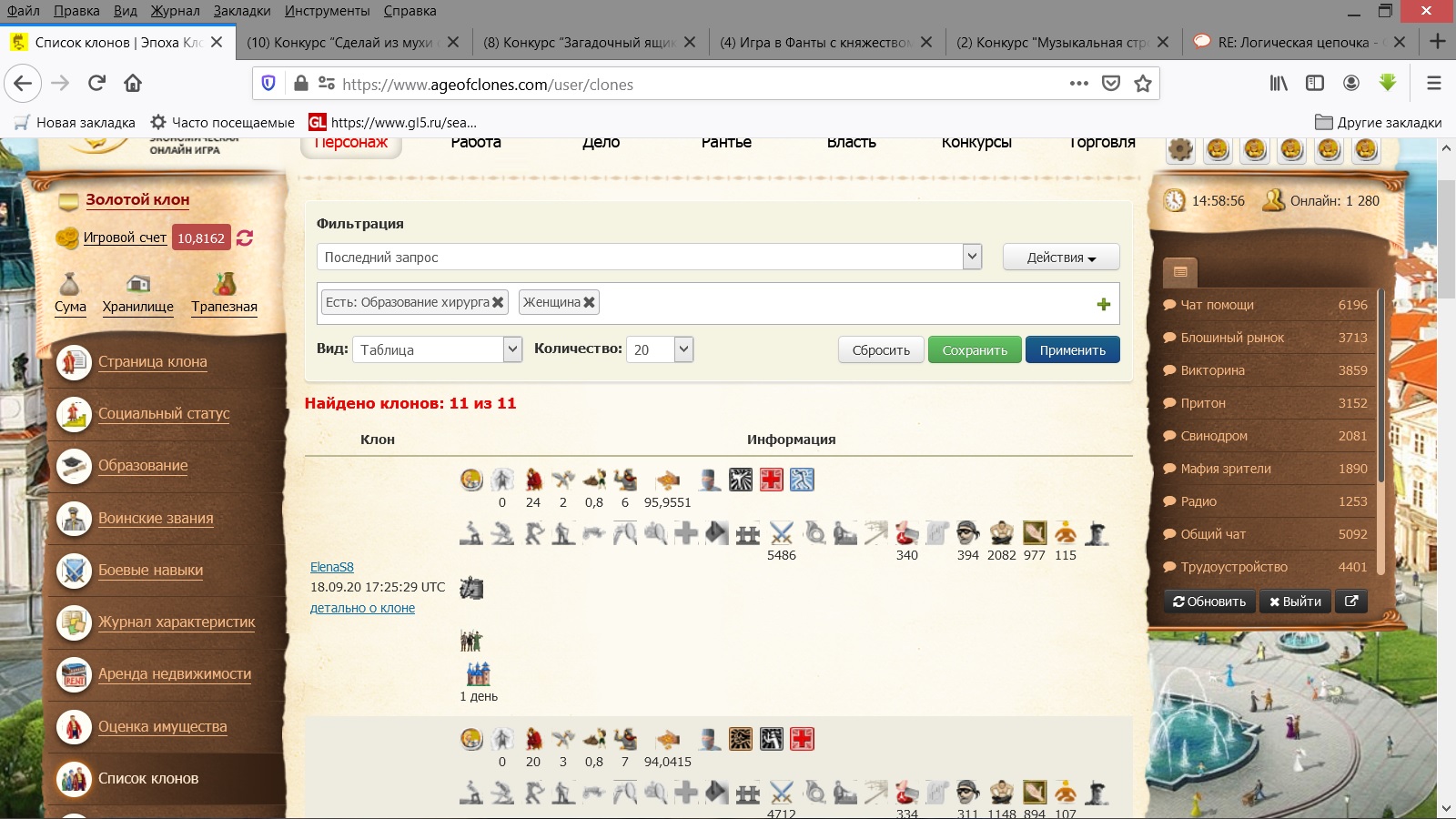Open the chat list tab icon
1456x819 pixels.
pyautogui.click(x=1180, y=271)
